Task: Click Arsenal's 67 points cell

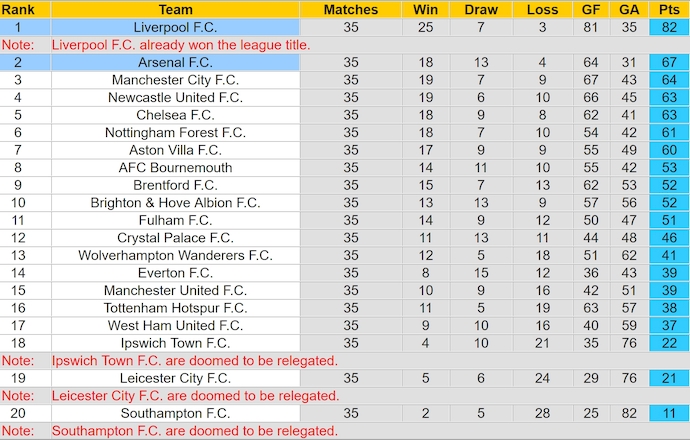Action: [x=669, y=62]
